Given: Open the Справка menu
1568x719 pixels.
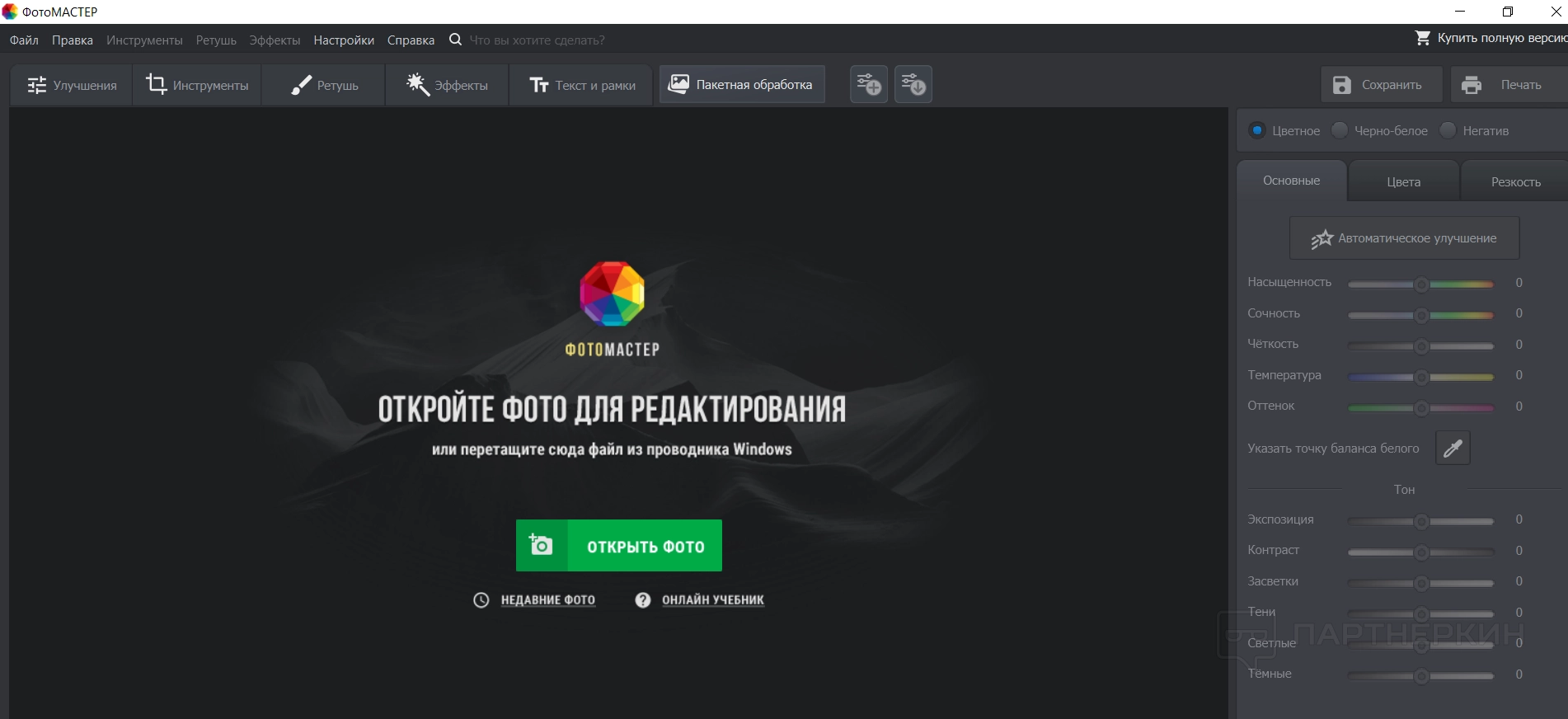Looking at the screenshot, I should click(x=411, y=40).
